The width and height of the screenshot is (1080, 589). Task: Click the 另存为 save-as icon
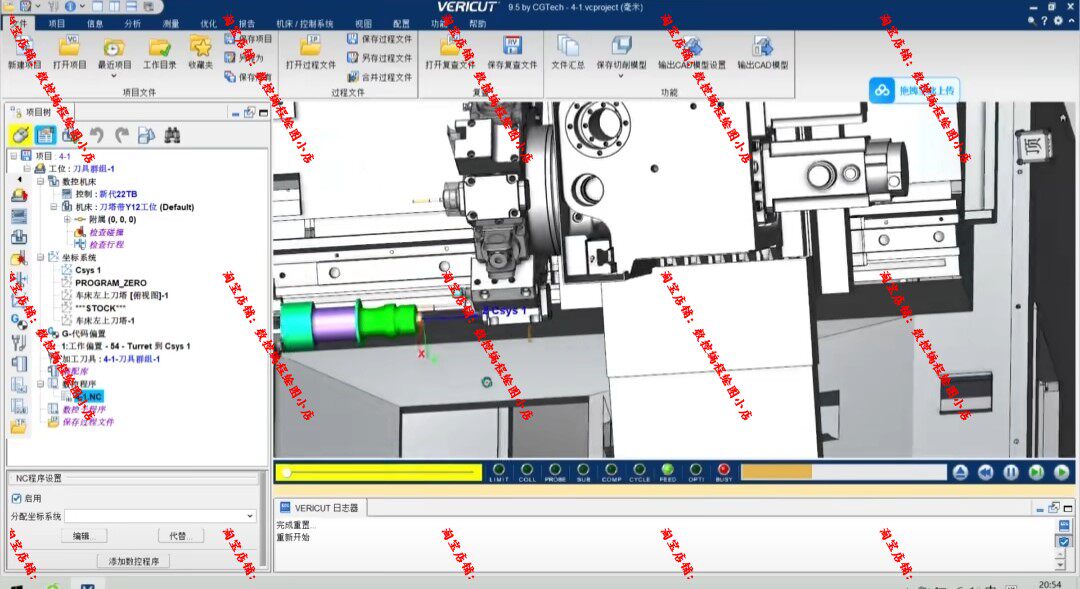(x=230, y=58)
